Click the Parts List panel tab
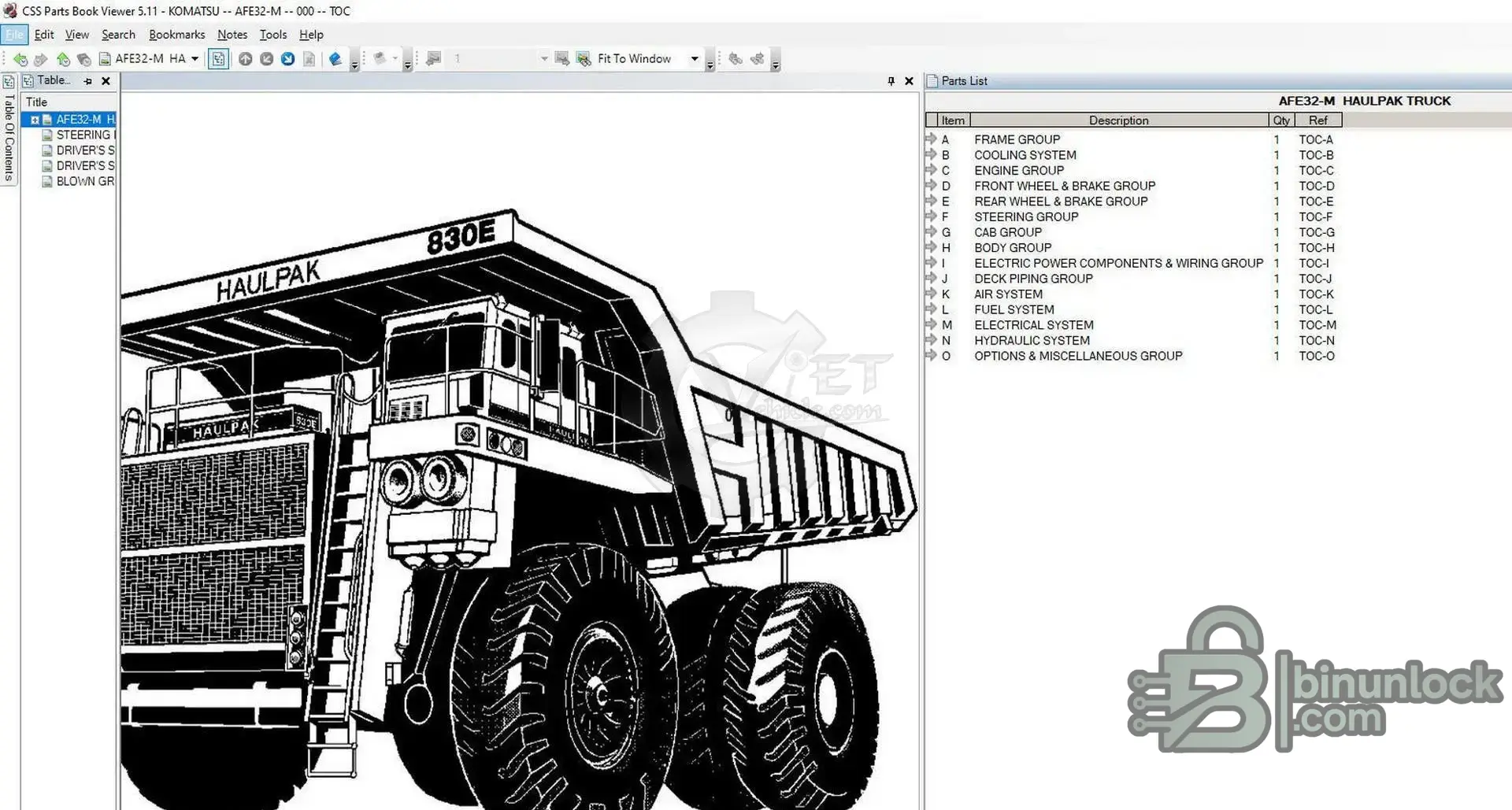1512x810 pixels. (x=958, y=81)
